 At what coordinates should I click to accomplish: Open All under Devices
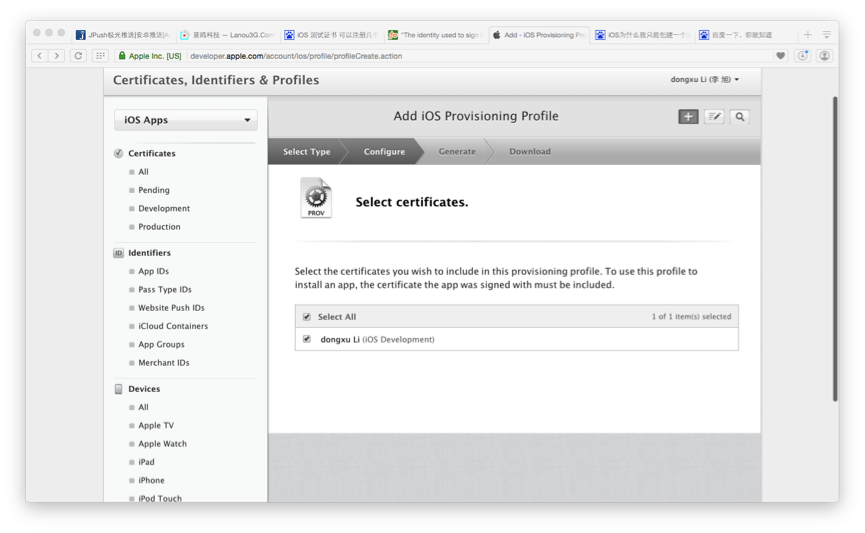coord(143,407)
